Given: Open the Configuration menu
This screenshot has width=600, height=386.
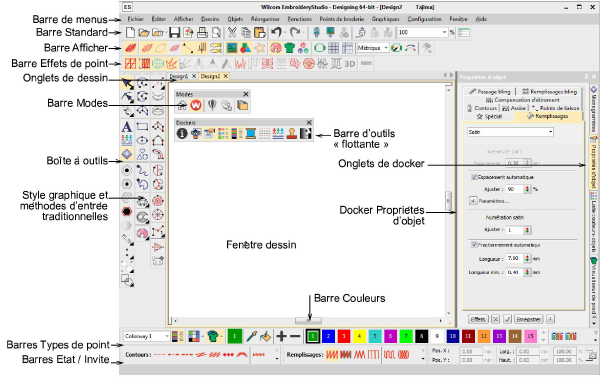Looking at the screenshot, I should [424, 19].
